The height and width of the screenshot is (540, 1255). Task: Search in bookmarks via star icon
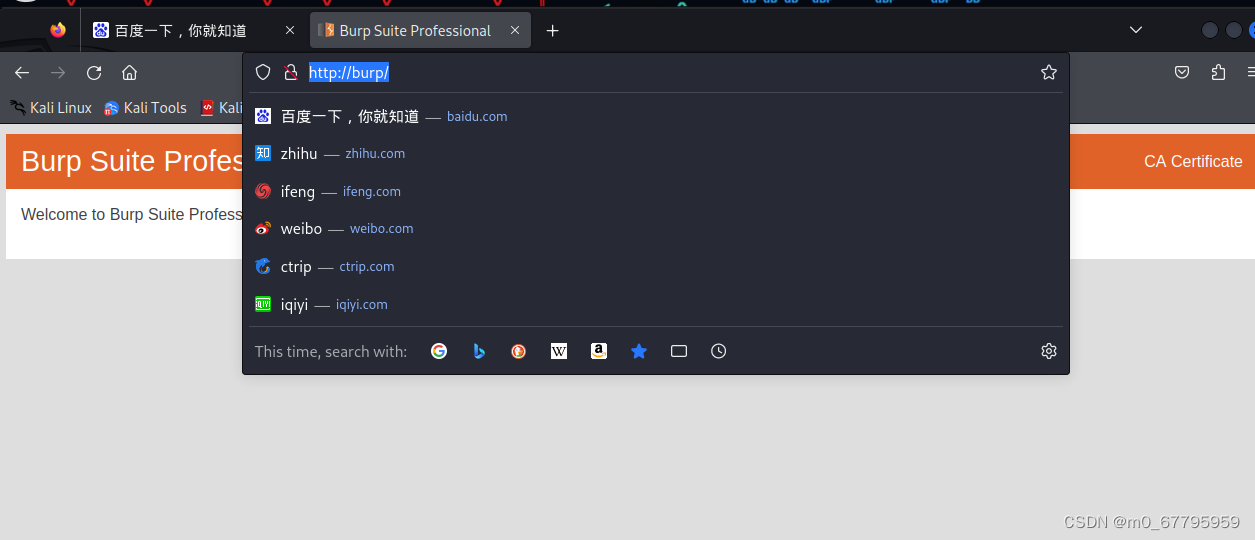click(x=639, y=351)
